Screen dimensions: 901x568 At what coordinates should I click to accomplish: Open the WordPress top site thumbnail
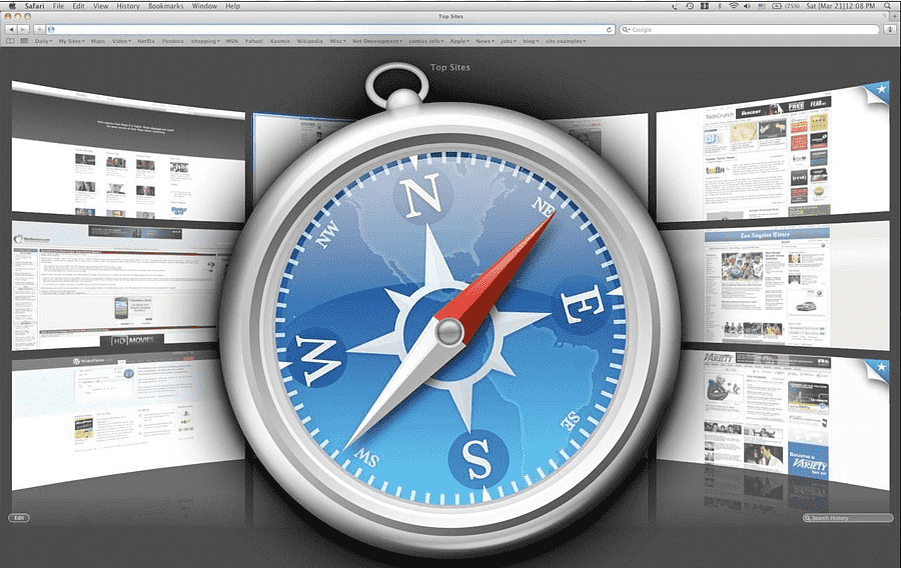(x=128, y=421)
